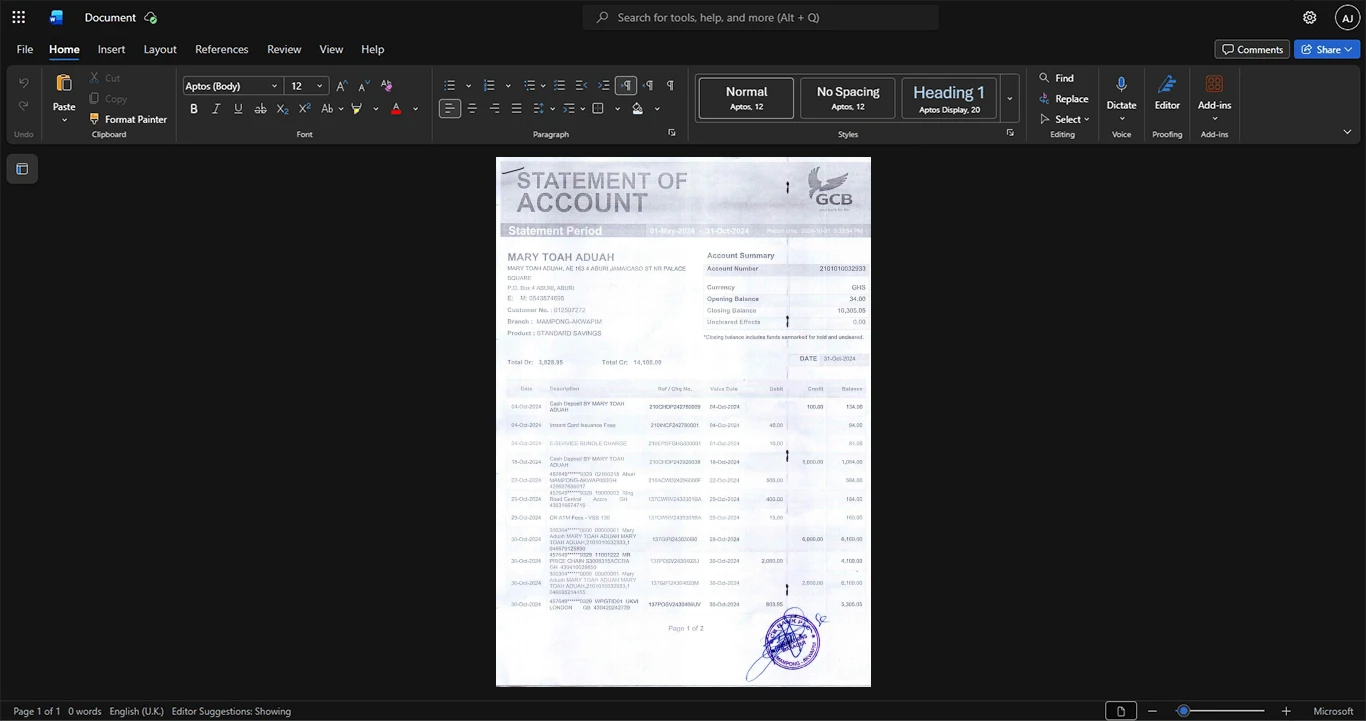This screenshot has height=721, width=1366.
Task: Click the Format Painter tool
Action: [x=128, y=119]
